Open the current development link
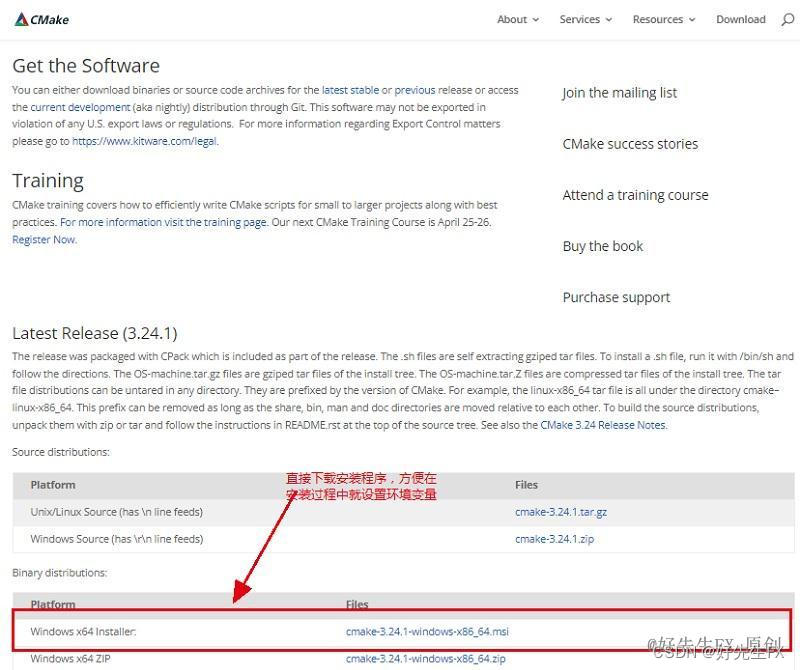The height and width of the screenshot is (670, 800). pos(81,107)
